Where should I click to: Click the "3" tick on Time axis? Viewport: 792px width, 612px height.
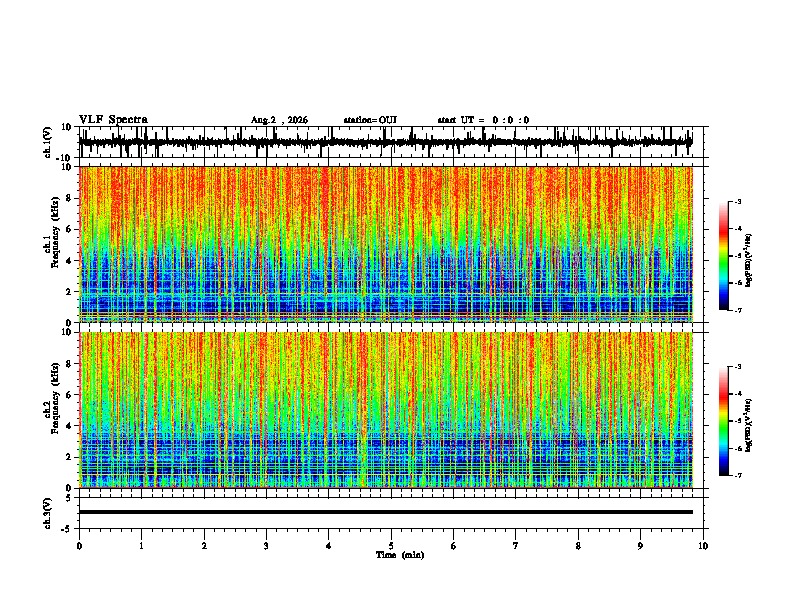pyautogui.click(x=266, y=546)
